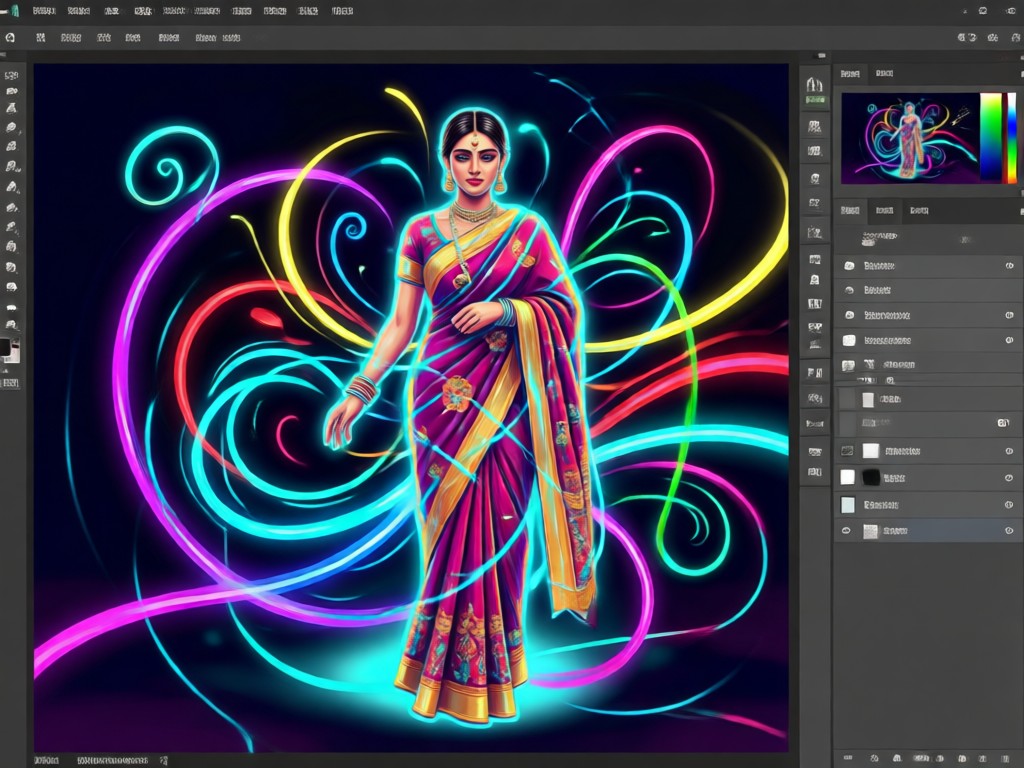Click the bottom icon in collapsed panel strip
The width and height of the screenshot is (1024, 768).
click(814, 472)
